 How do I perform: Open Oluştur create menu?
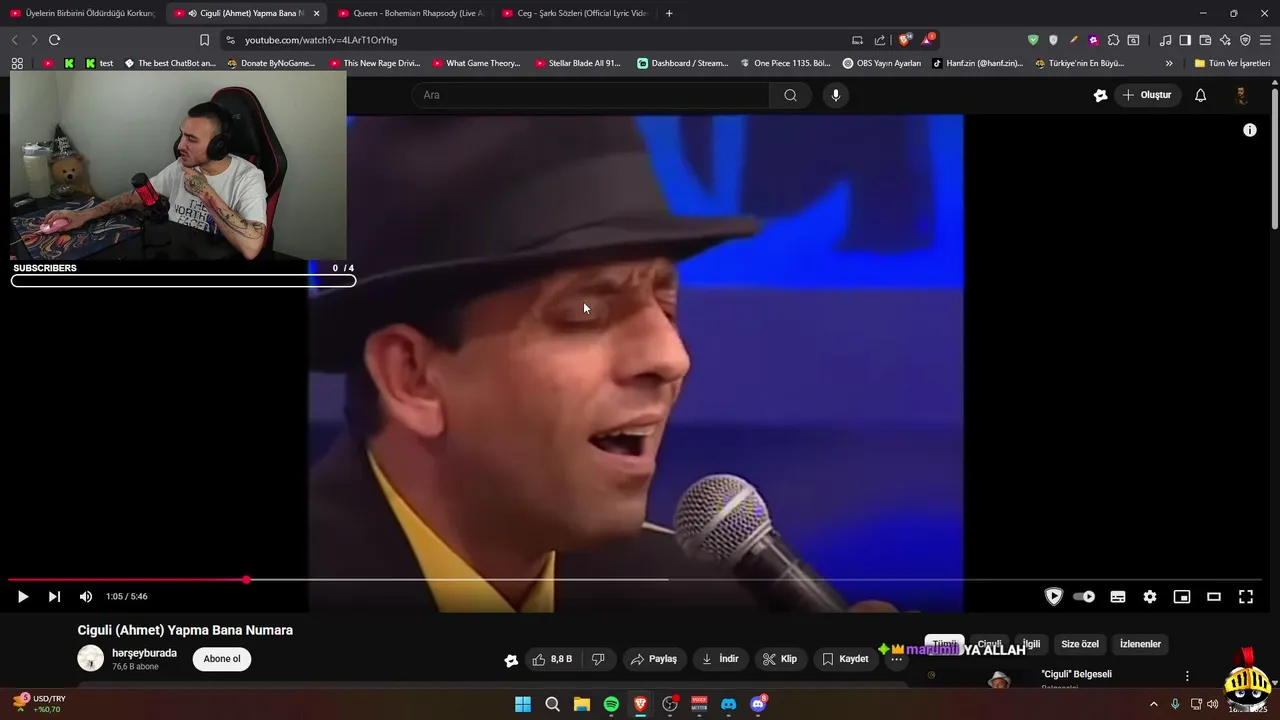1146,95
